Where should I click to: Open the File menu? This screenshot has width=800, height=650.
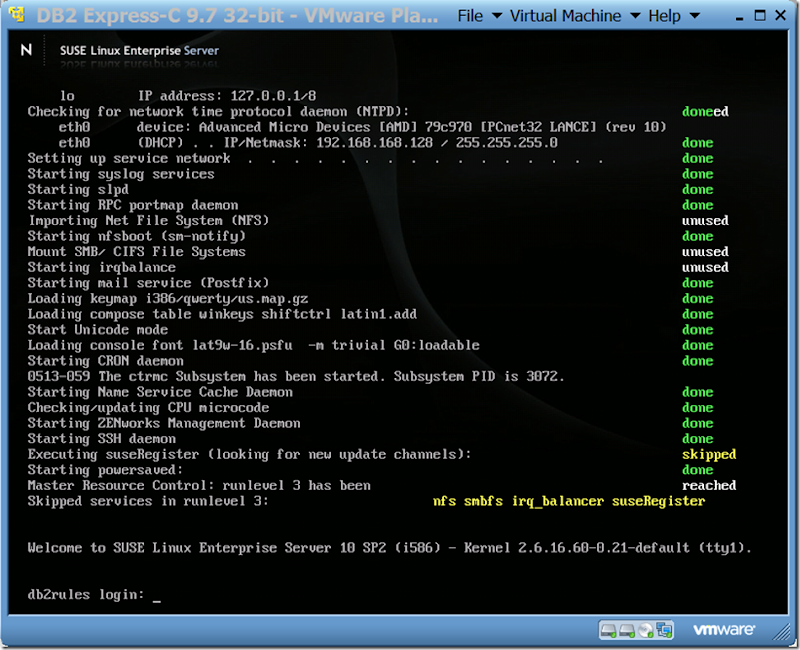pos(479,16)
